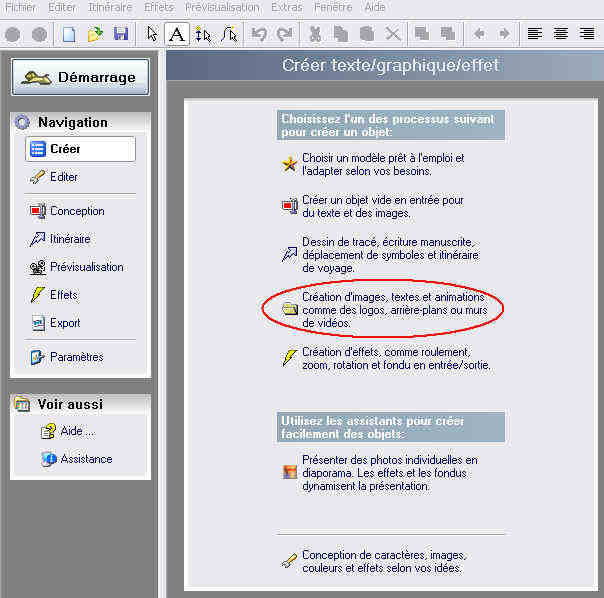Click the left arrow toolbar icon
The image size is (604, 598).
(x=479, y=34)
